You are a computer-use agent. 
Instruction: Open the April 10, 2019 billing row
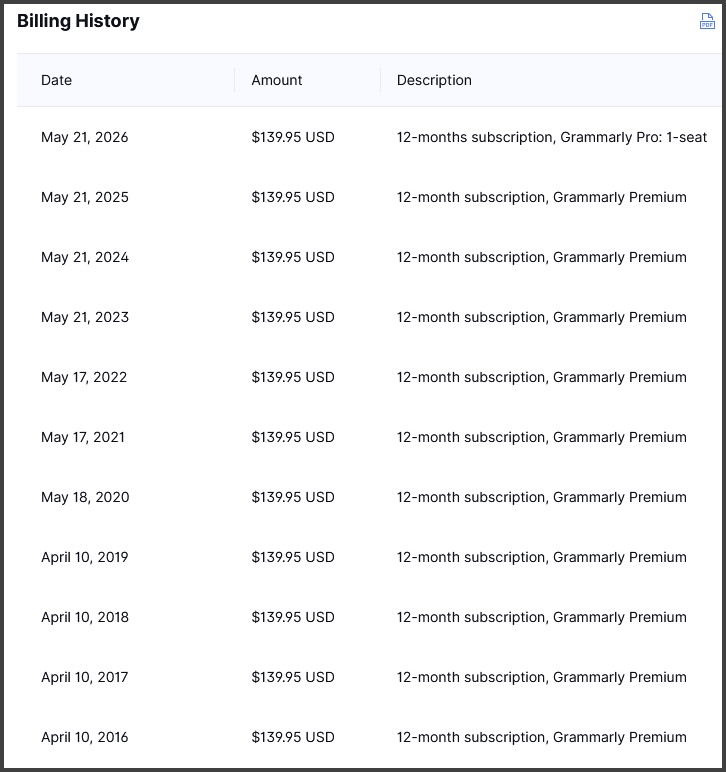tap(369, 557)
